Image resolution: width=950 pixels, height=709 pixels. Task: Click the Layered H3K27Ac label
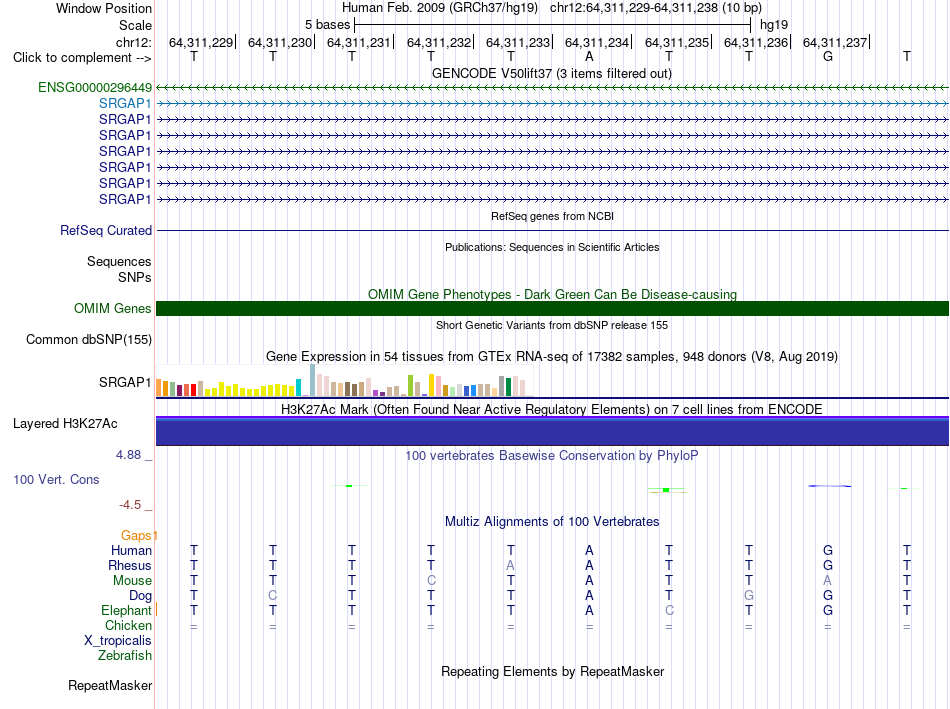point(65,423)
